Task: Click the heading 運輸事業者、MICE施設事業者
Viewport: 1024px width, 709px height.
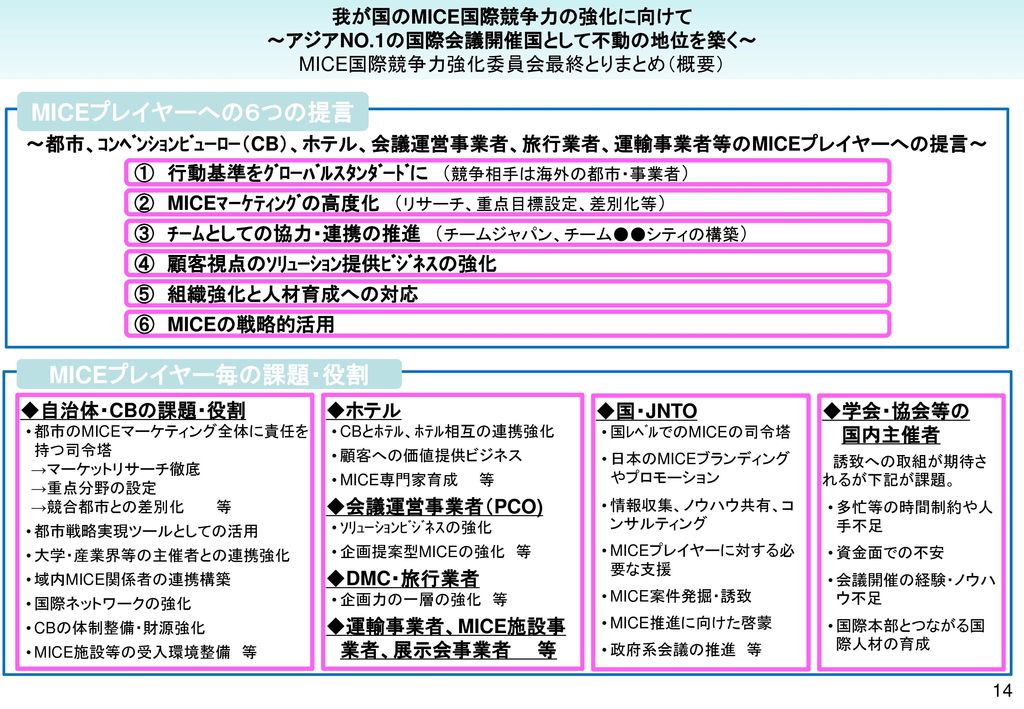Action: pos(446,638)
